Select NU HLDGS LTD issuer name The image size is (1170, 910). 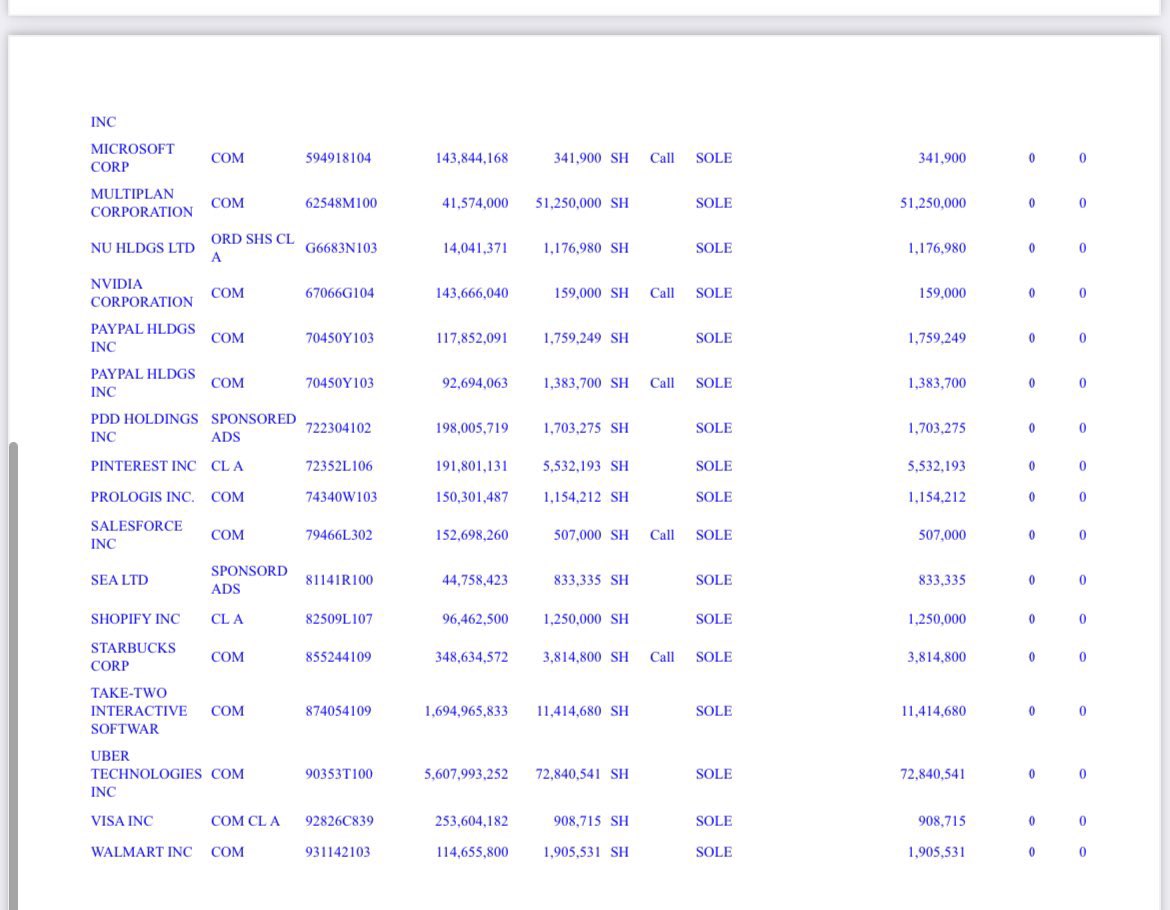[143, 248]
